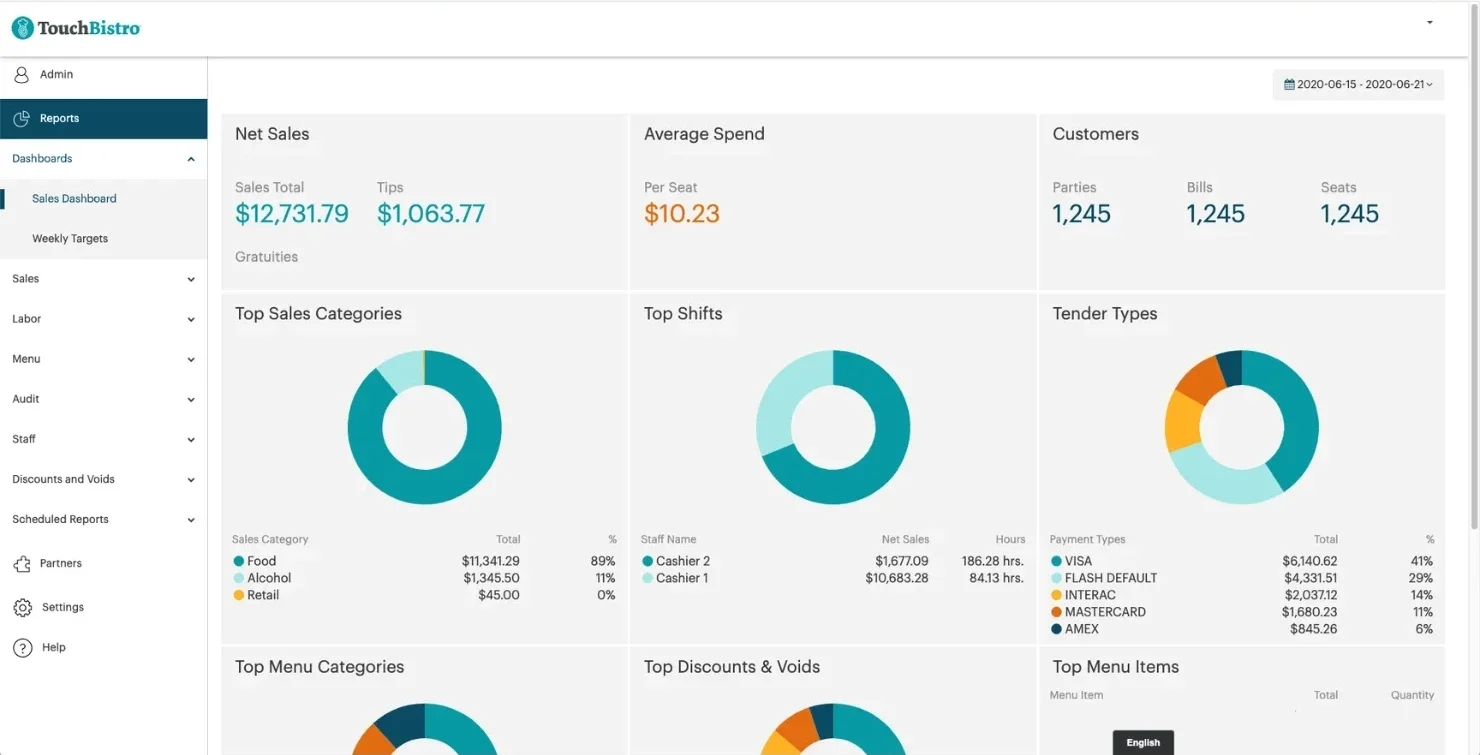Click the Top Menu Categories heading
Screen dimensions: 1480x755
320,668
